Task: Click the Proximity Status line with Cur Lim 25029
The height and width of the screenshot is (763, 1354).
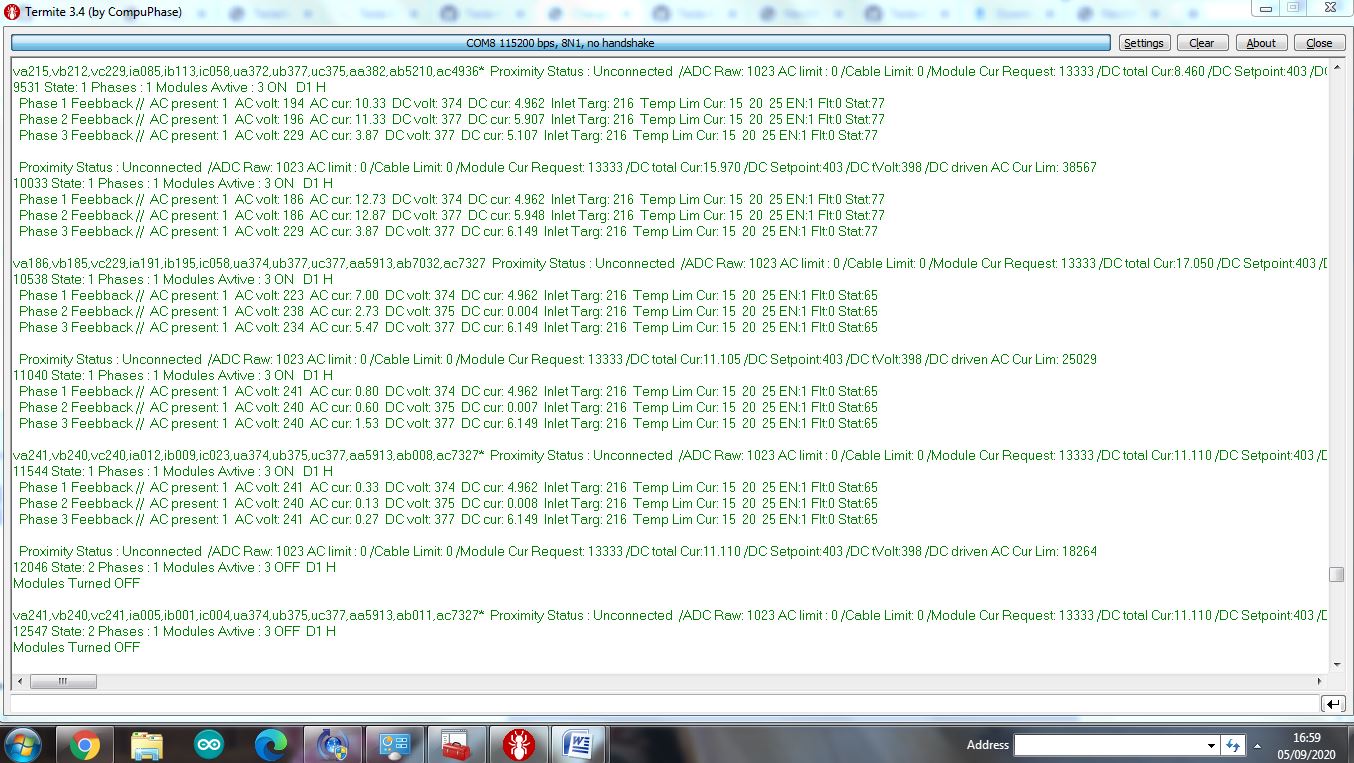Action: click(558, 359)
